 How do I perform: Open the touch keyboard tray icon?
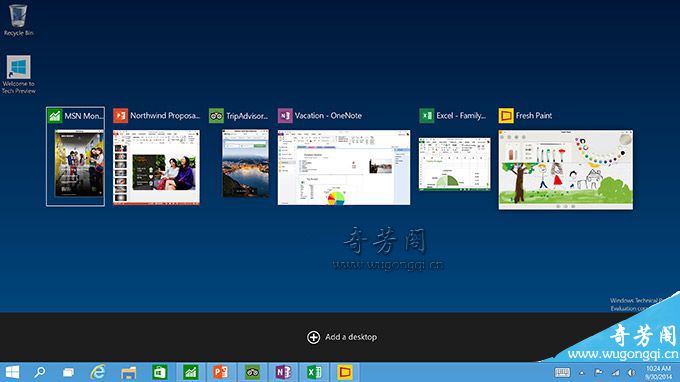562,372
